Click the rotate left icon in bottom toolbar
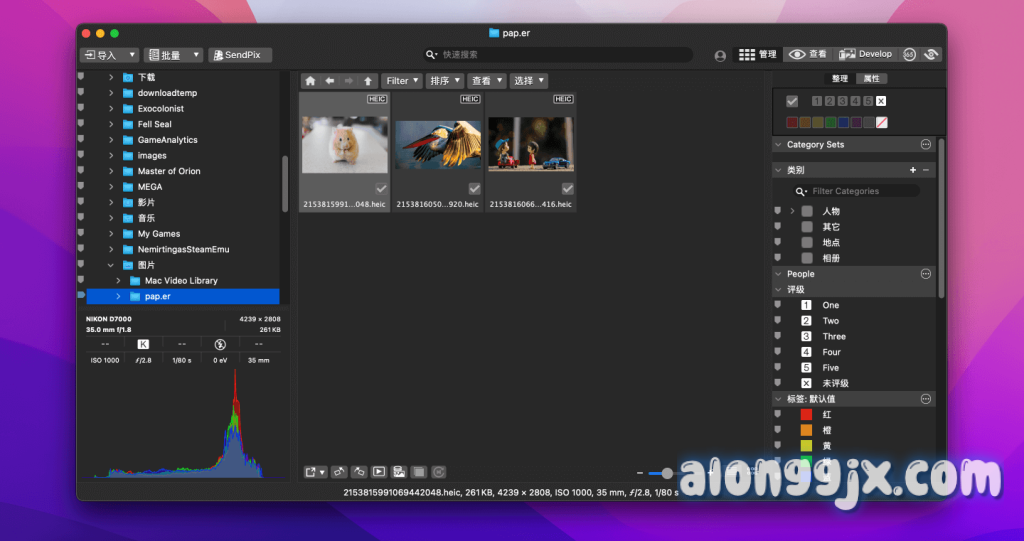 (339, 472)
